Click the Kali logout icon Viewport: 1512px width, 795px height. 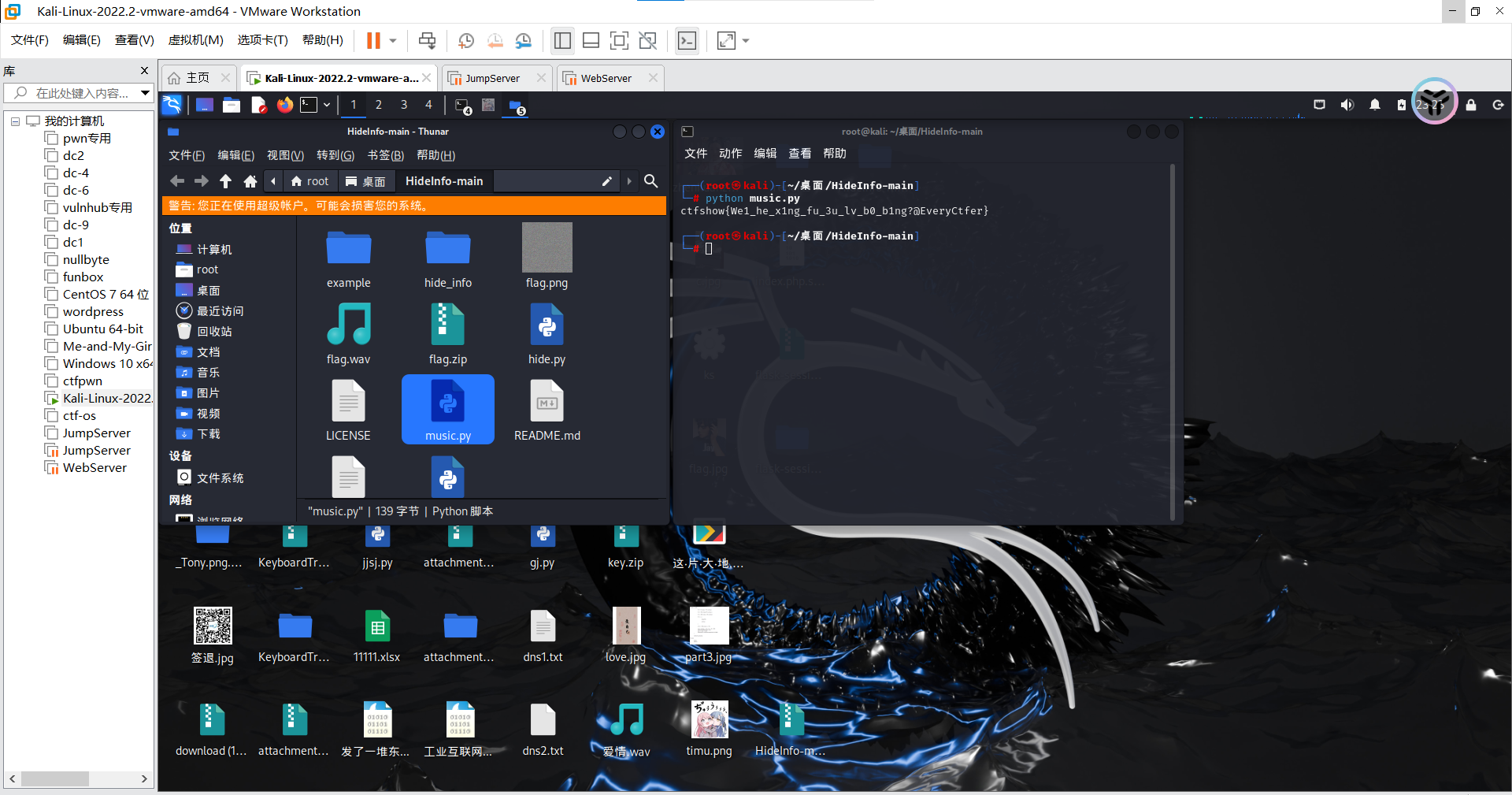[x=1498, y=105]
